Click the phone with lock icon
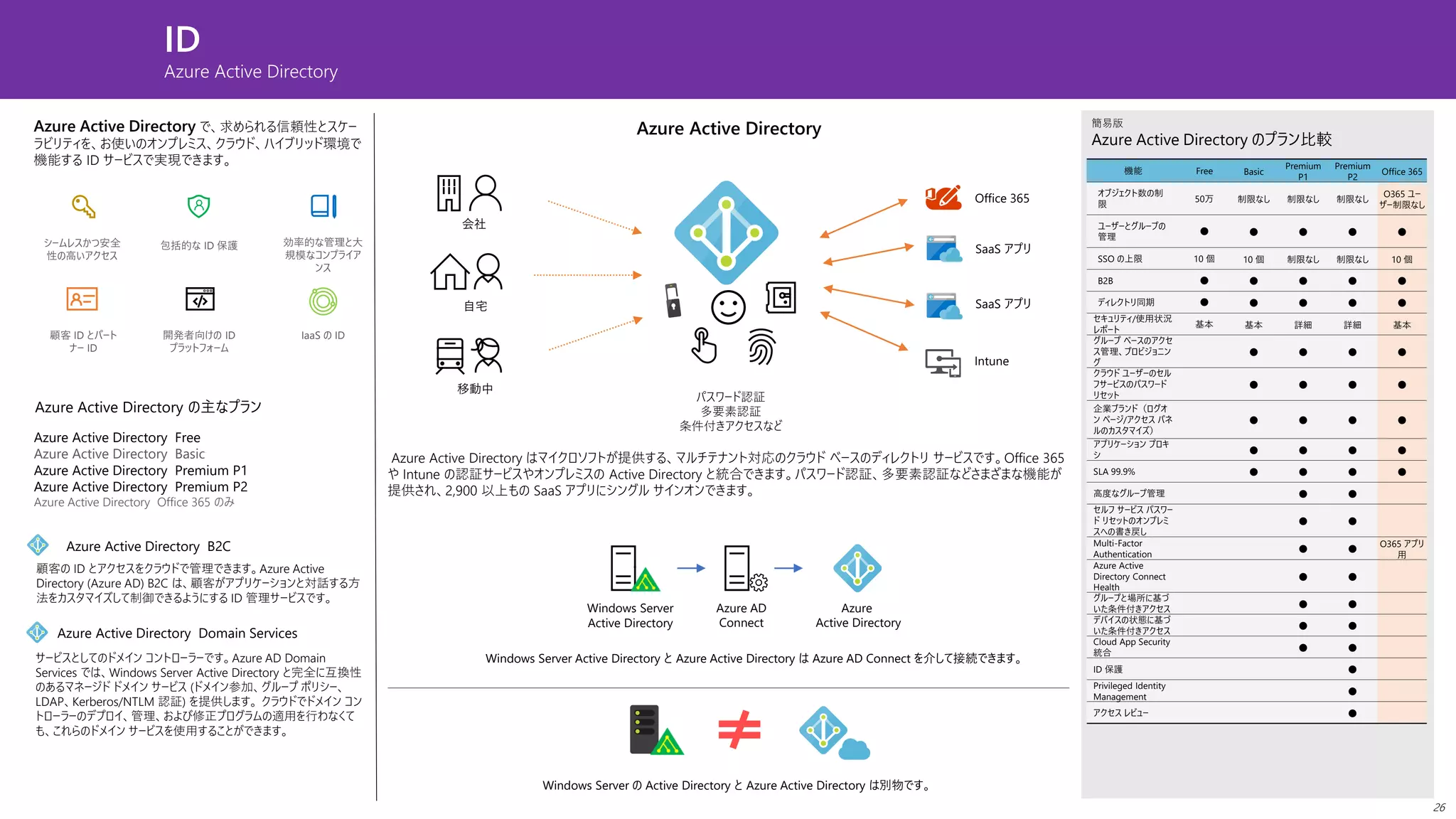This screenshot has height=819, width=1456. pyautogui.click(x=673, y=300)
